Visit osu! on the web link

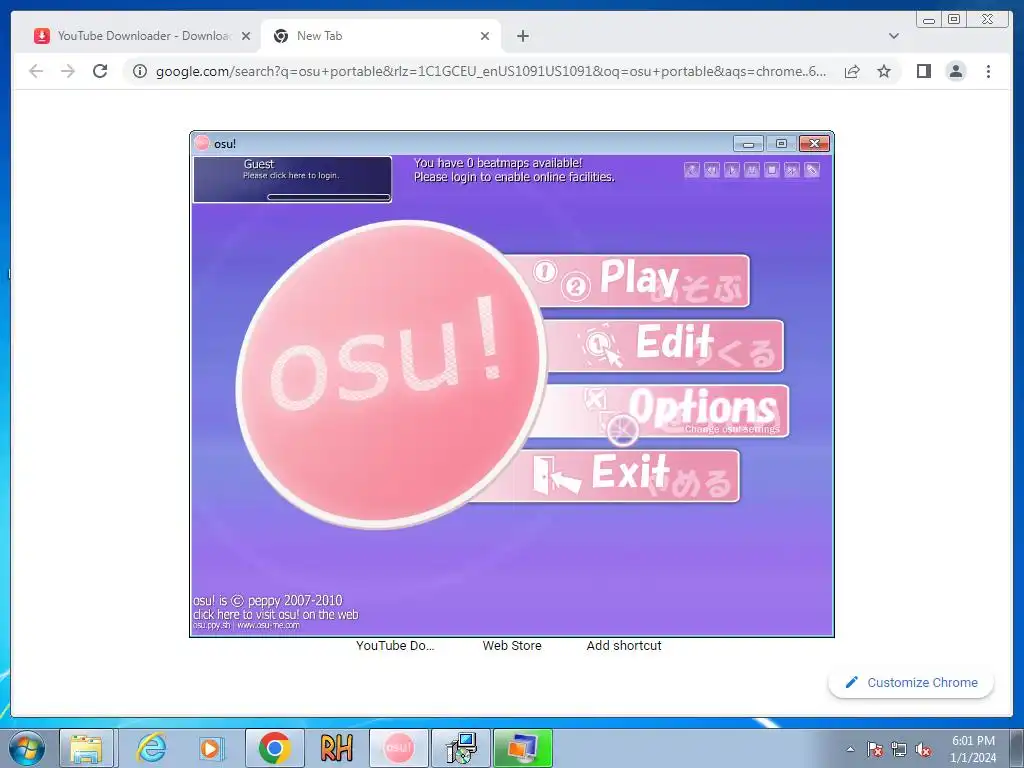click(x=276, y=615)
